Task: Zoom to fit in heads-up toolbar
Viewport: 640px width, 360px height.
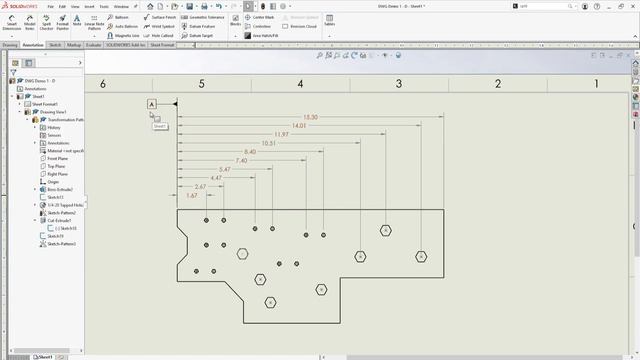Action: click(x=319, y=55)
